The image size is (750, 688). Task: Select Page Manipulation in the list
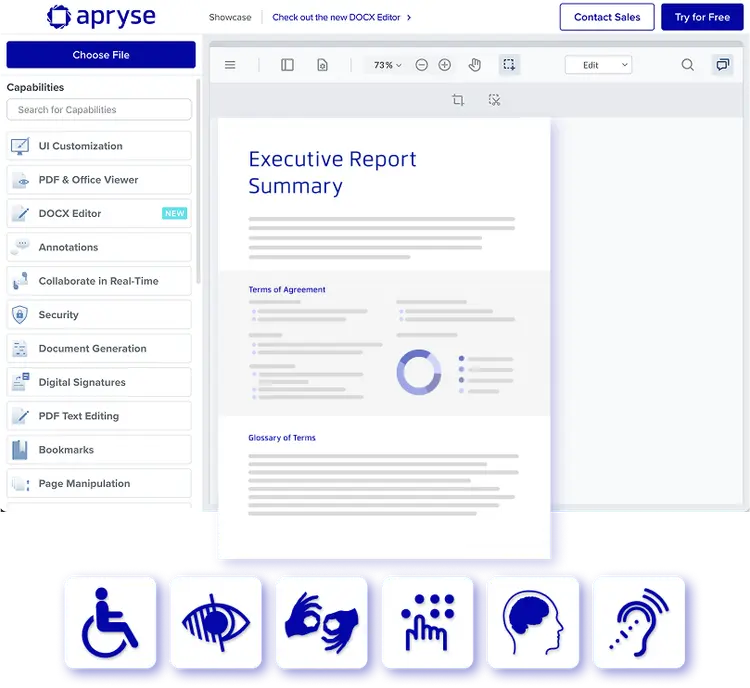tap(99, 483)
